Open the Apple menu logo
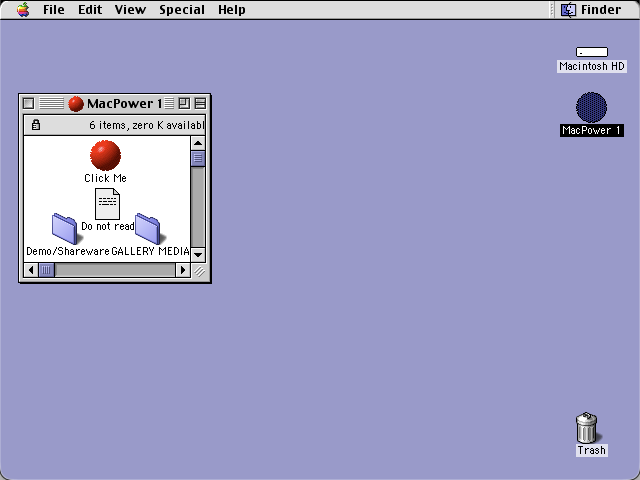This screenshot has width=640, height=480. point(24,9)
